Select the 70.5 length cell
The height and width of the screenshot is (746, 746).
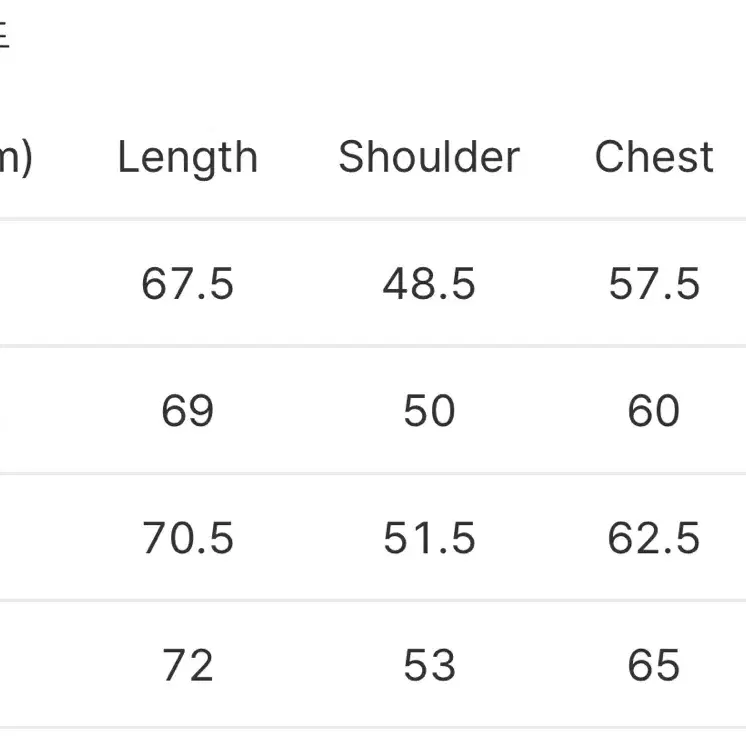pos(187,538)
